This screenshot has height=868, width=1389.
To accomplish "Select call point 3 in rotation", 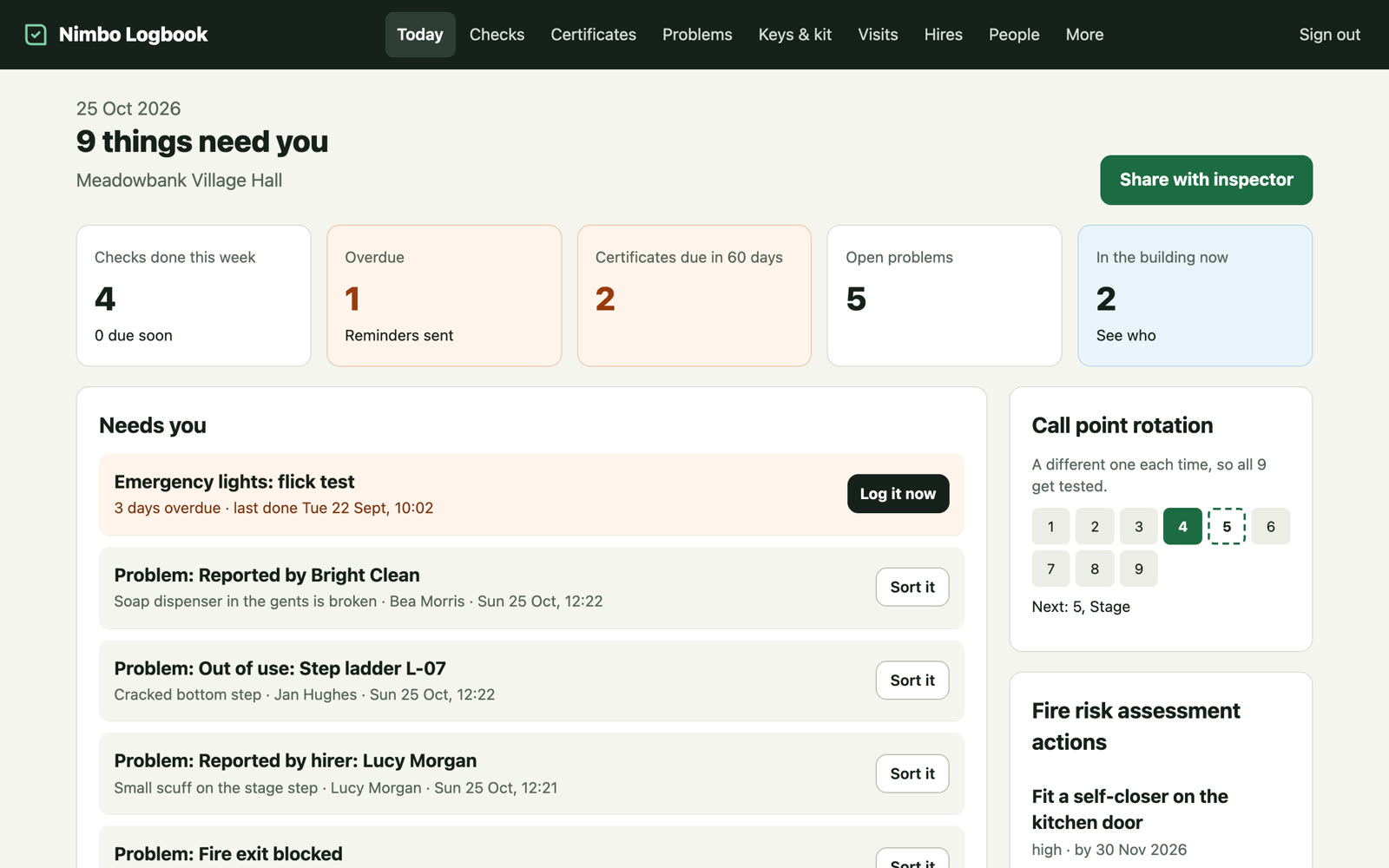I will click(x=1139, y=526).
